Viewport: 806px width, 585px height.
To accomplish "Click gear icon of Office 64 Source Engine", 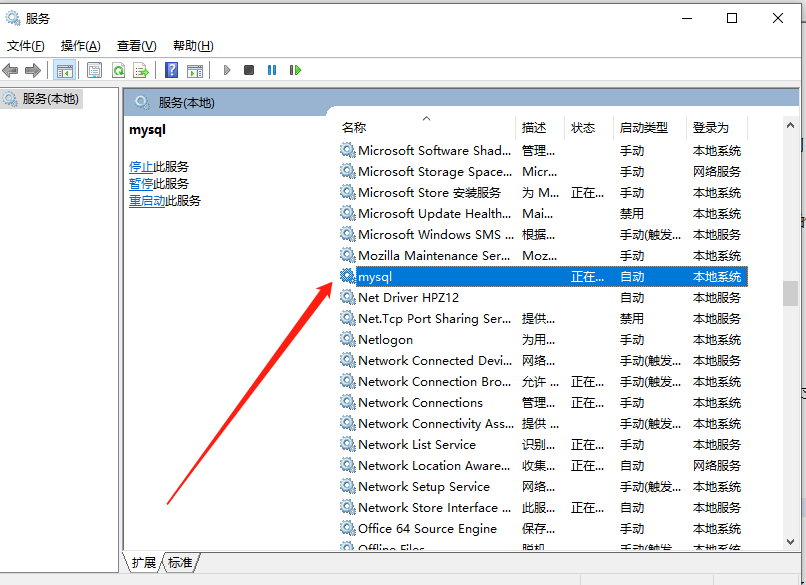I will point(347,528).
